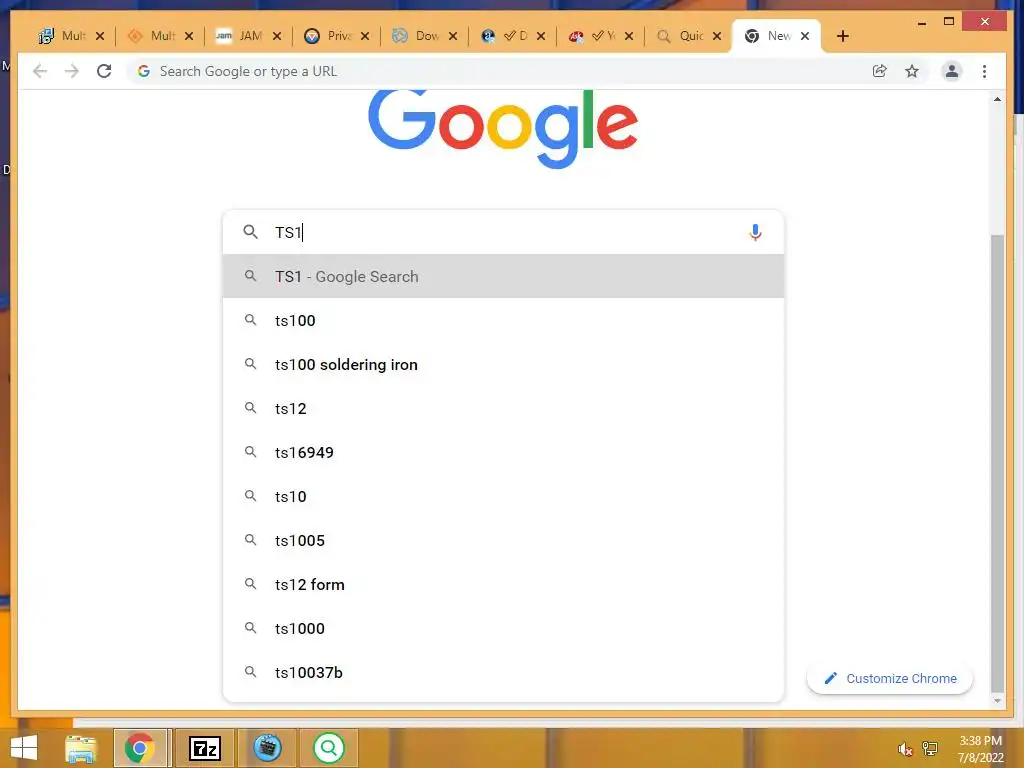Viewport: 1024px width, 768px height.
Task: Close the active New Tab tab
Action: [x=805, y=36]
